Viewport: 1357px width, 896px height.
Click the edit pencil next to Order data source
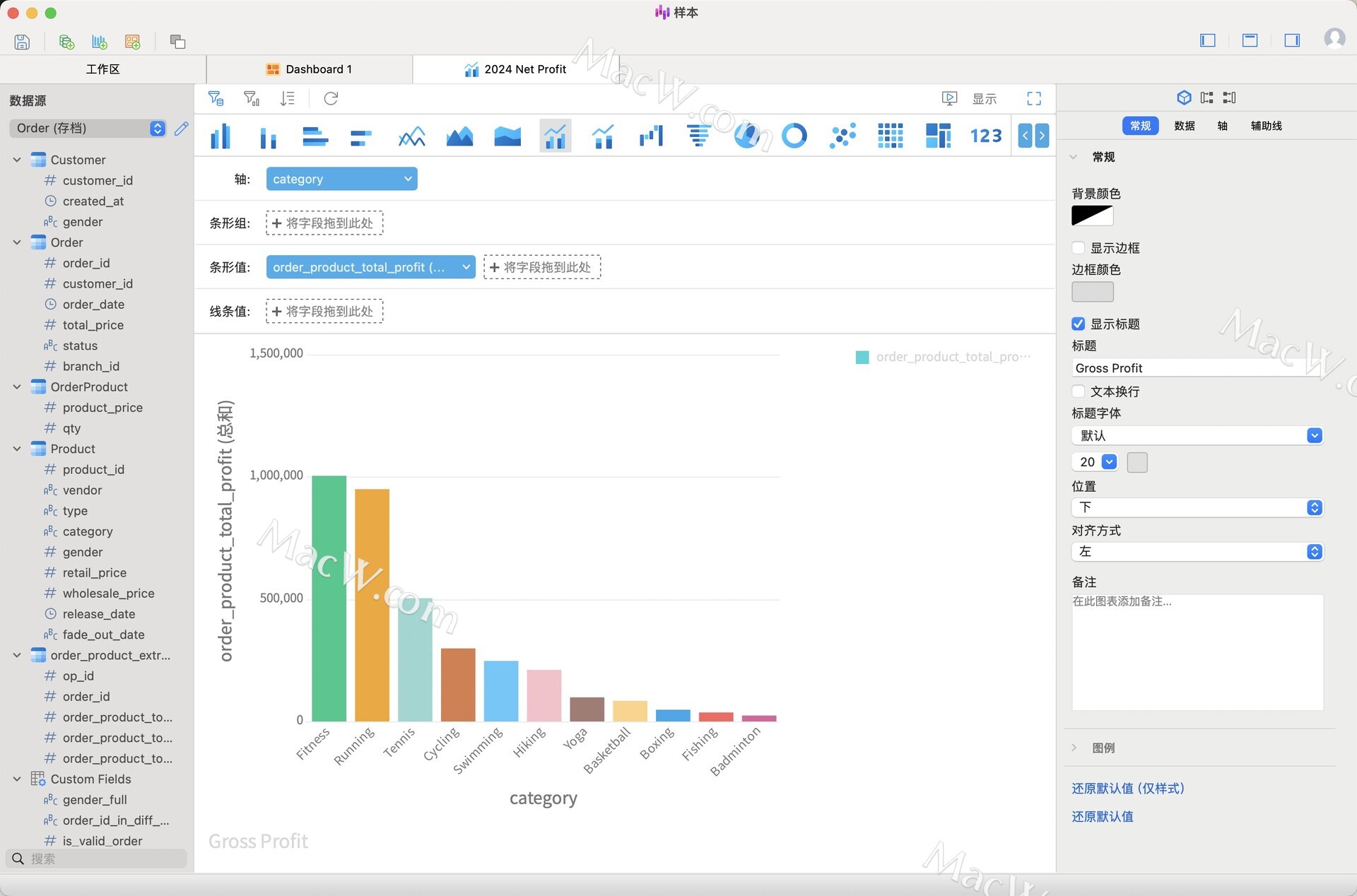pyautogui.click(x=182, y=128)
